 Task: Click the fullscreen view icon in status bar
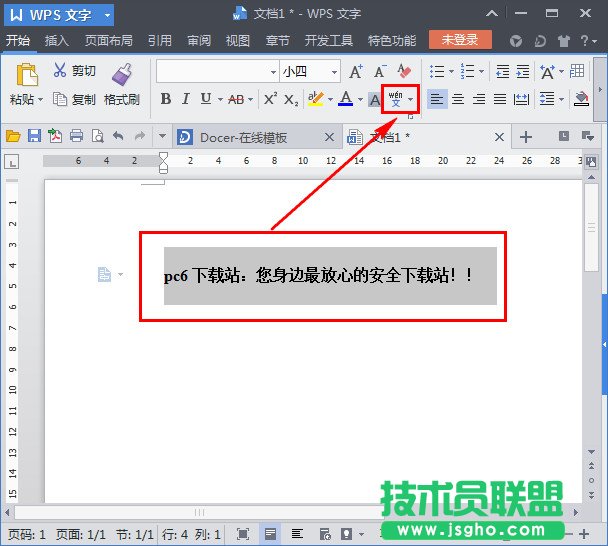tap(243, 534)
